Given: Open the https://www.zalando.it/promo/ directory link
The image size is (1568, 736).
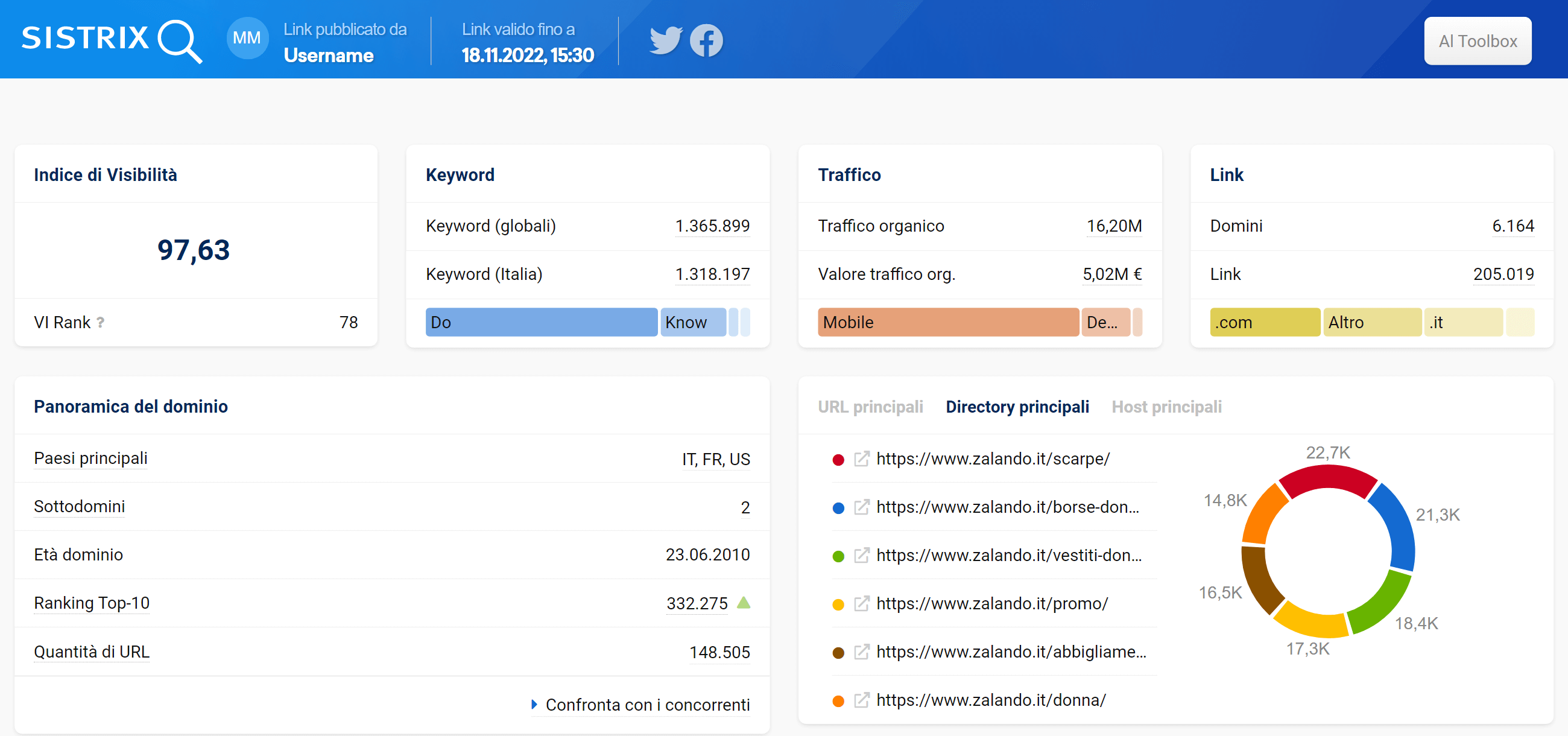Looking at the screenshot, I should tap(992, 603).
